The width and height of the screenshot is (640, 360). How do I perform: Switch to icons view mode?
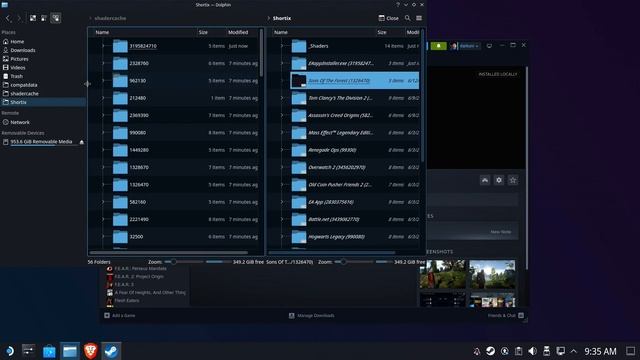(x=33, y=18)
